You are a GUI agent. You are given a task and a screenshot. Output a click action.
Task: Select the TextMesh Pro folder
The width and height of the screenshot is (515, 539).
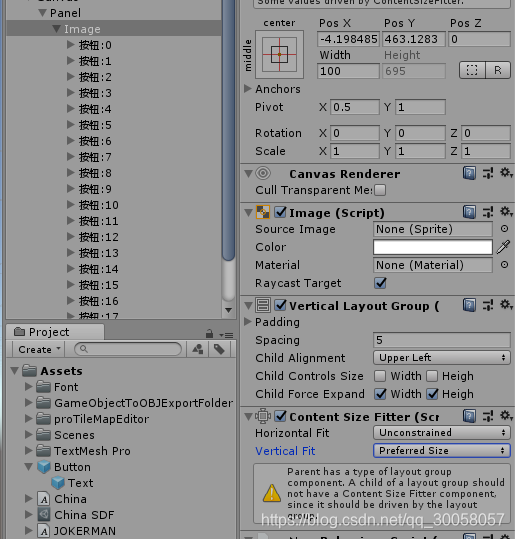tap(84, 451)
